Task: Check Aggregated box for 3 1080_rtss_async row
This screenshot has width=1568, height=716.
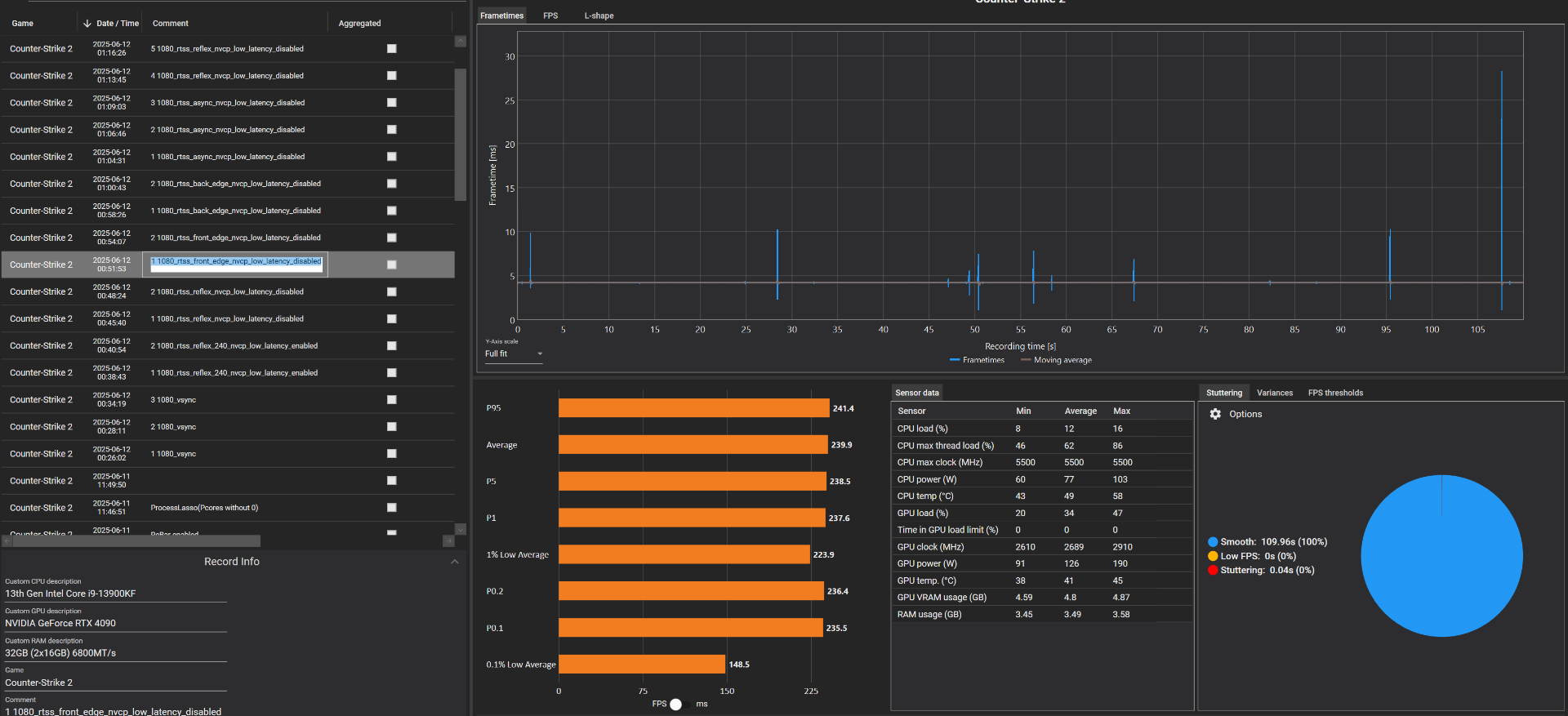Action: coord(392,103)
